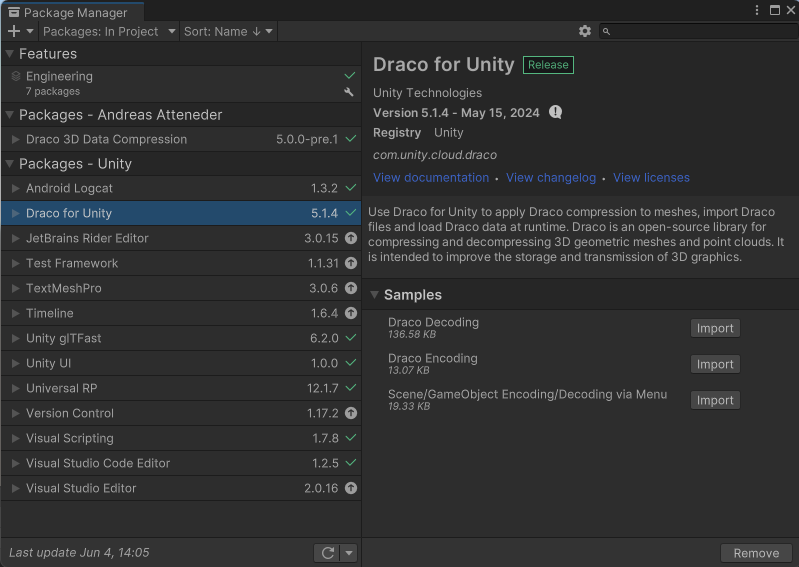This screenshot has width=799, height=567.
Task: Click the Package Manager tab icon
Action: point(14,12)
